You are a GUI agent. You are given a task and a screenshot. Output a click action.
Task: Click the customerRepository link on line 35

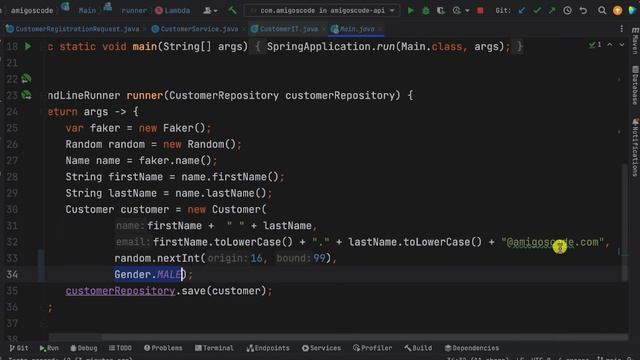click(120, 291)
